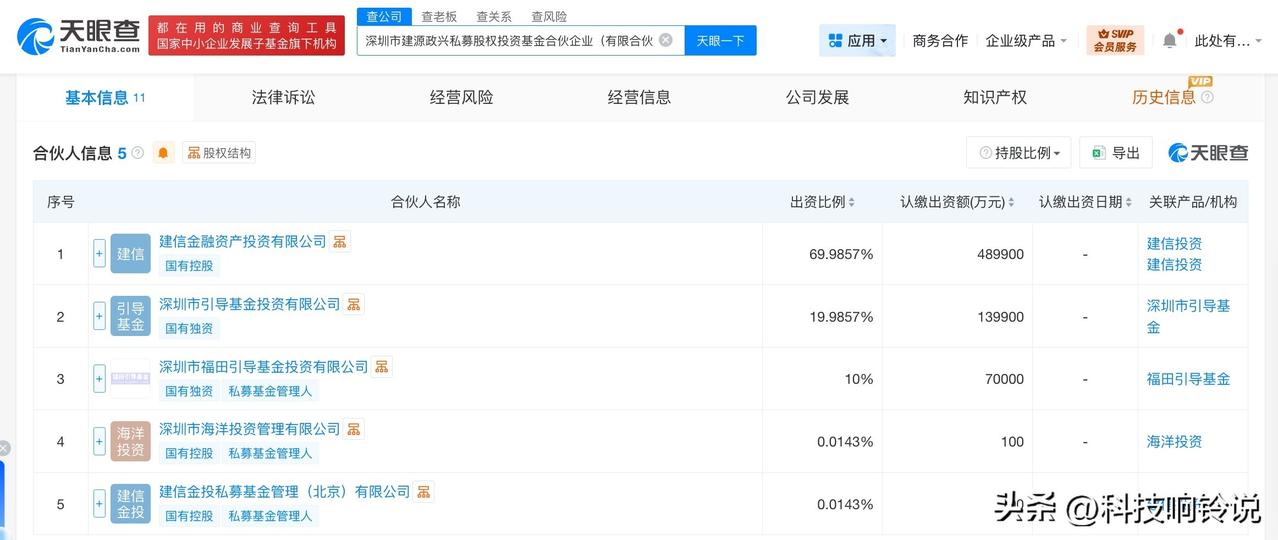Open the 应用 dropdown menu
This screenshot has width=1278, height=540.
pos(857,41)
